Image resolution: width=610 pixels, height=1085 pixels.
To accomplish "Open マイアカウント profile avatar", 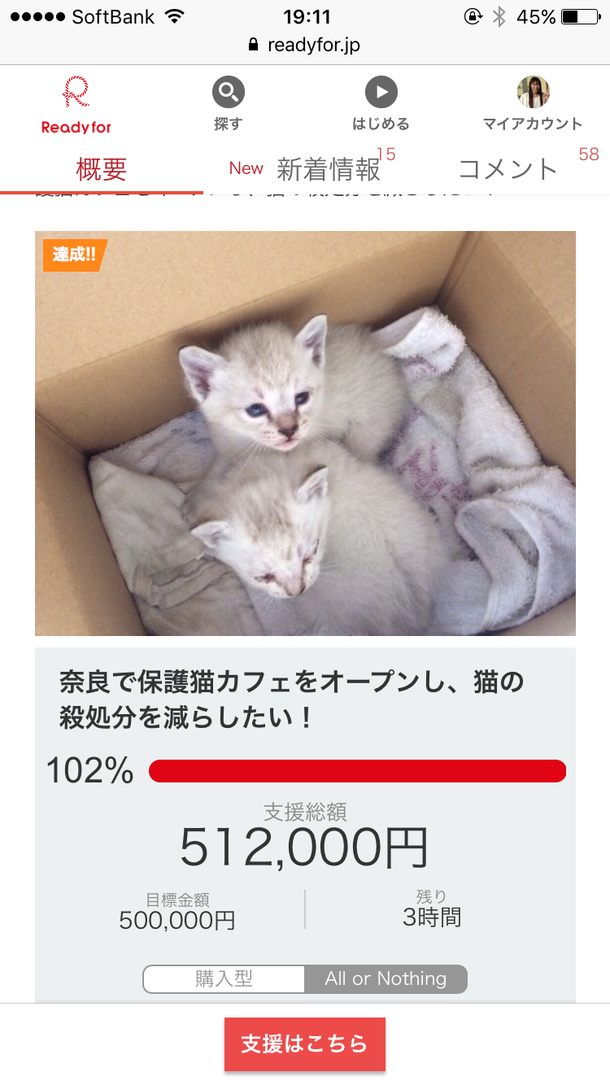I will tap(533, 93).
